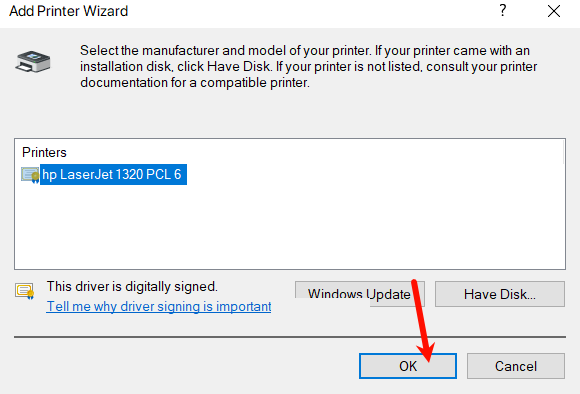Select the hp LaserJet 1320 PCL 6 entry
Viewport: 580px width, 394px height.
point(113,174)
